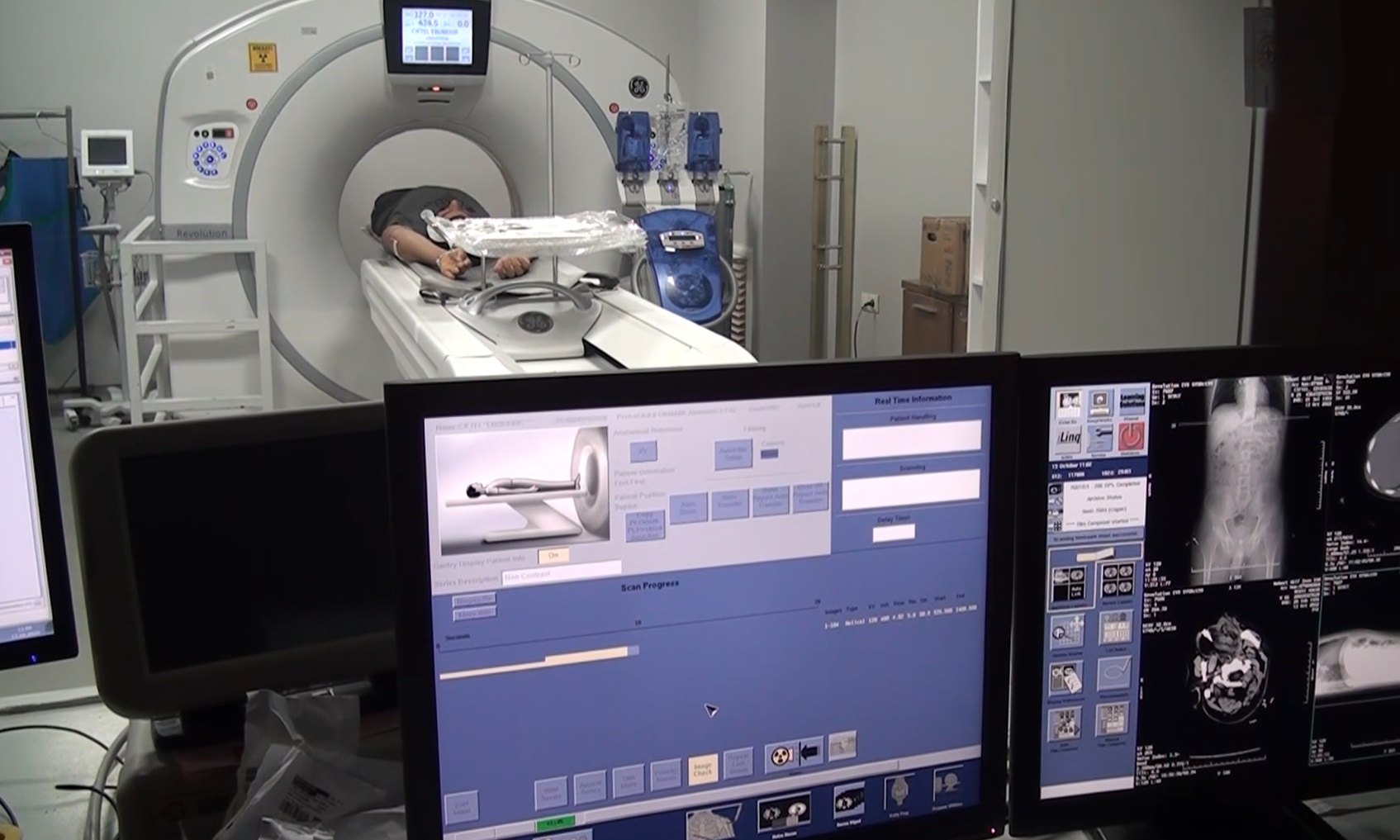
Task: Click the Series Description input field
Action: 562,573
